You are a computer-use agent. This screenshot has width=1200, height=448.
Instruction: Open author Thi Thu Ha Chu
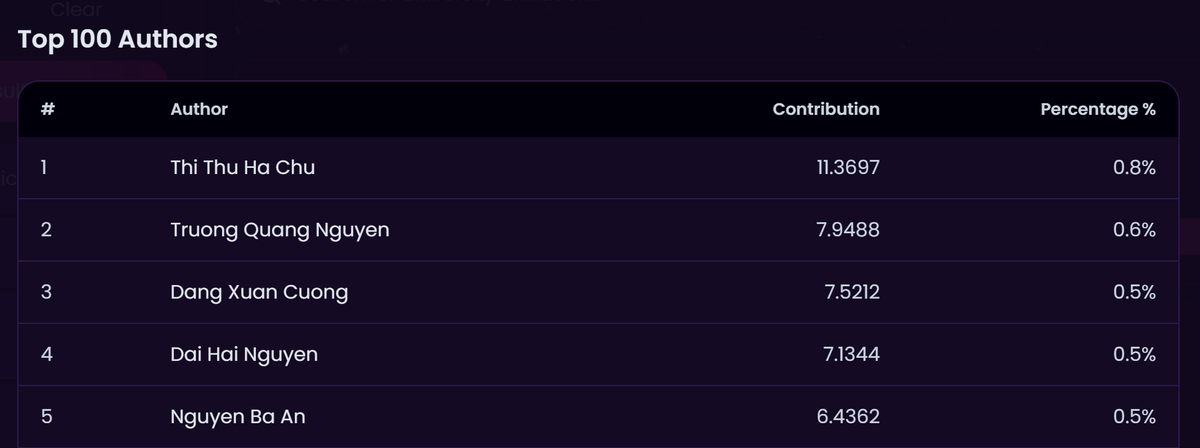(243, 168)
